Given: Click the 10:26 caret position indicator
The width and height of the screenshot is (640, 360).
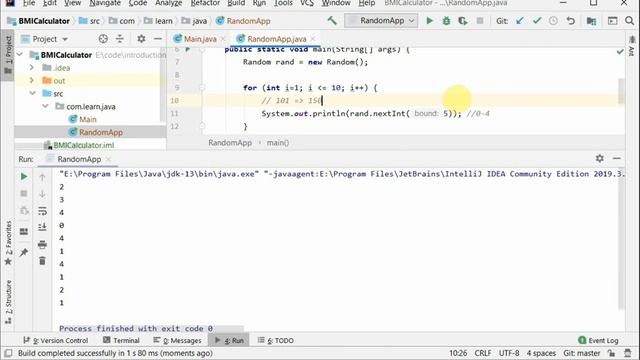Looking at the screenshot, I should coord(458,353).
